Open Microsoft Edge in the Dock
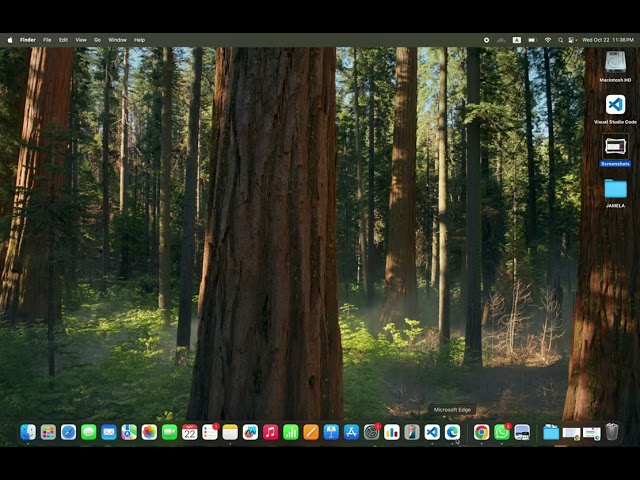 (x=452, y=432)
